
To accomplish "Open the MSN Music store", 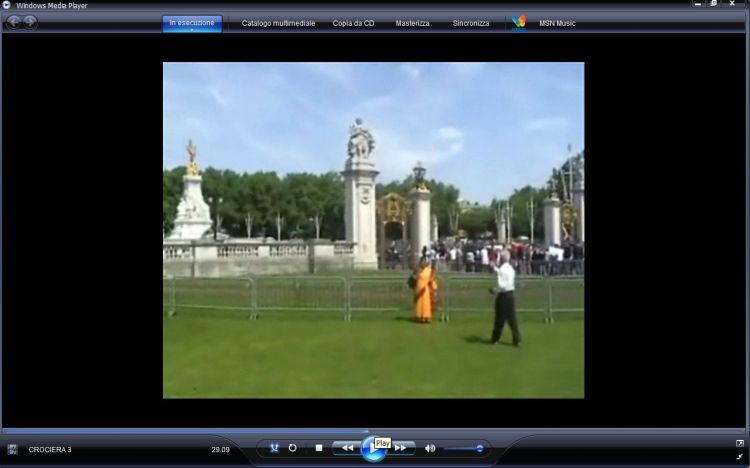I will (x=558, y=23).
